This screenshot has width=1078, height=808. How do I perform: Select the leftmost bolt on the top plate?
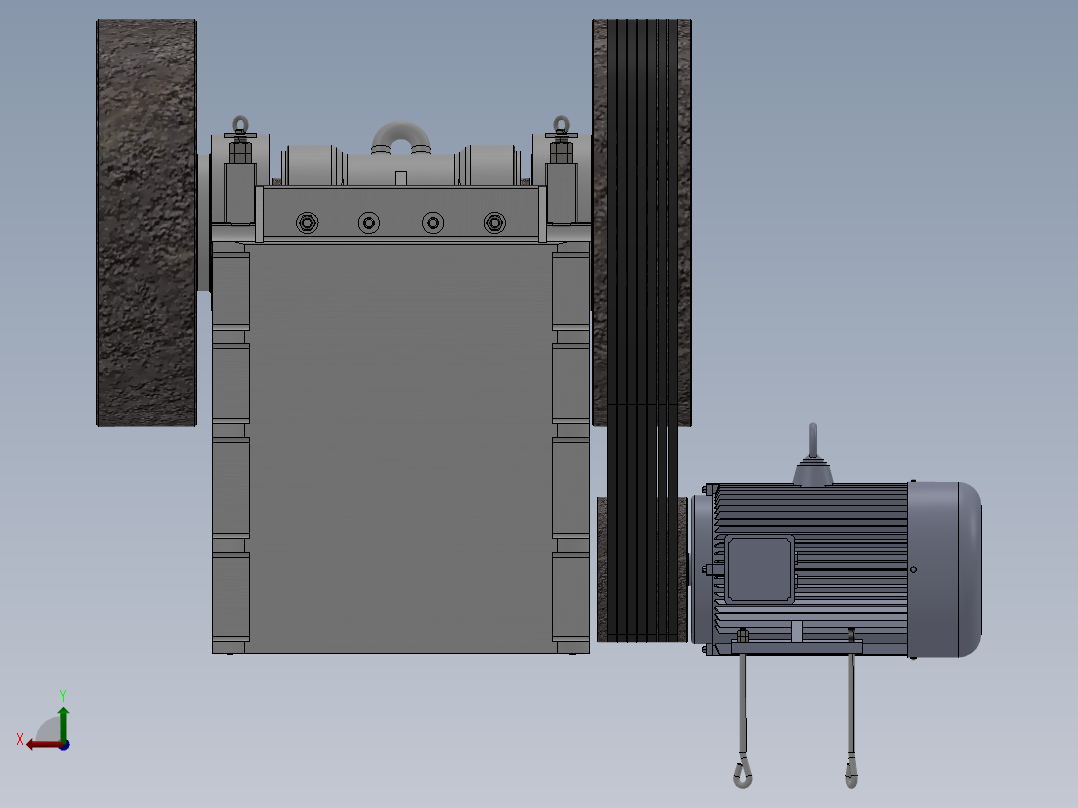[x=307, y=223]
